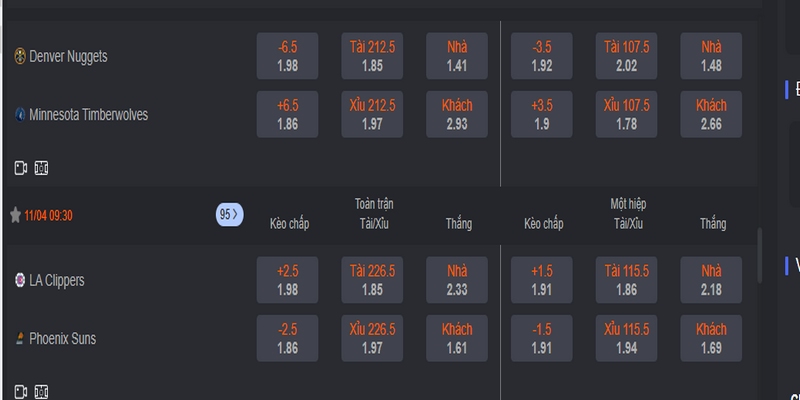Select Denver Nuggets -6.5 handicap at 1.98
Image resolution: width=800 pixels, height=400 pixels.
tap(287, 56)
